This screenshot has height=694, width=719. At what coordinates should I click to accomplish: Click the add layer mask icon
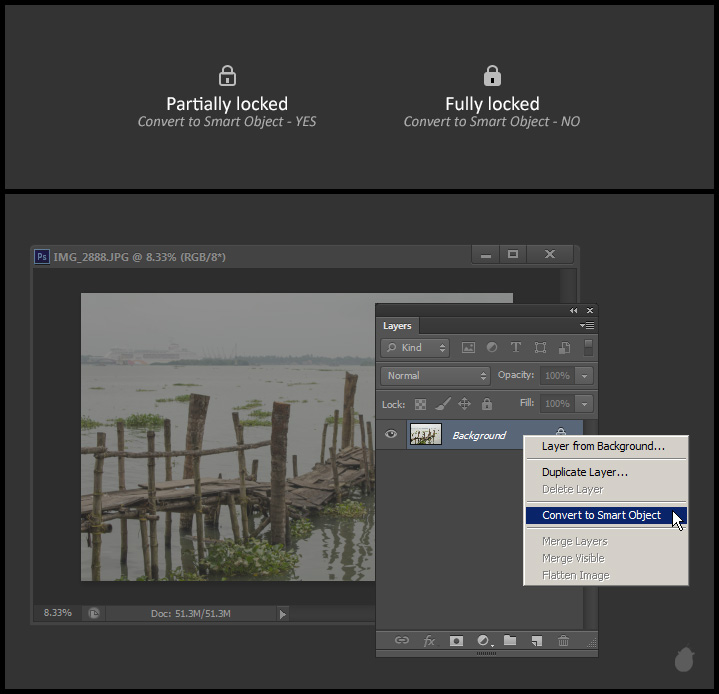coord(456,641)
